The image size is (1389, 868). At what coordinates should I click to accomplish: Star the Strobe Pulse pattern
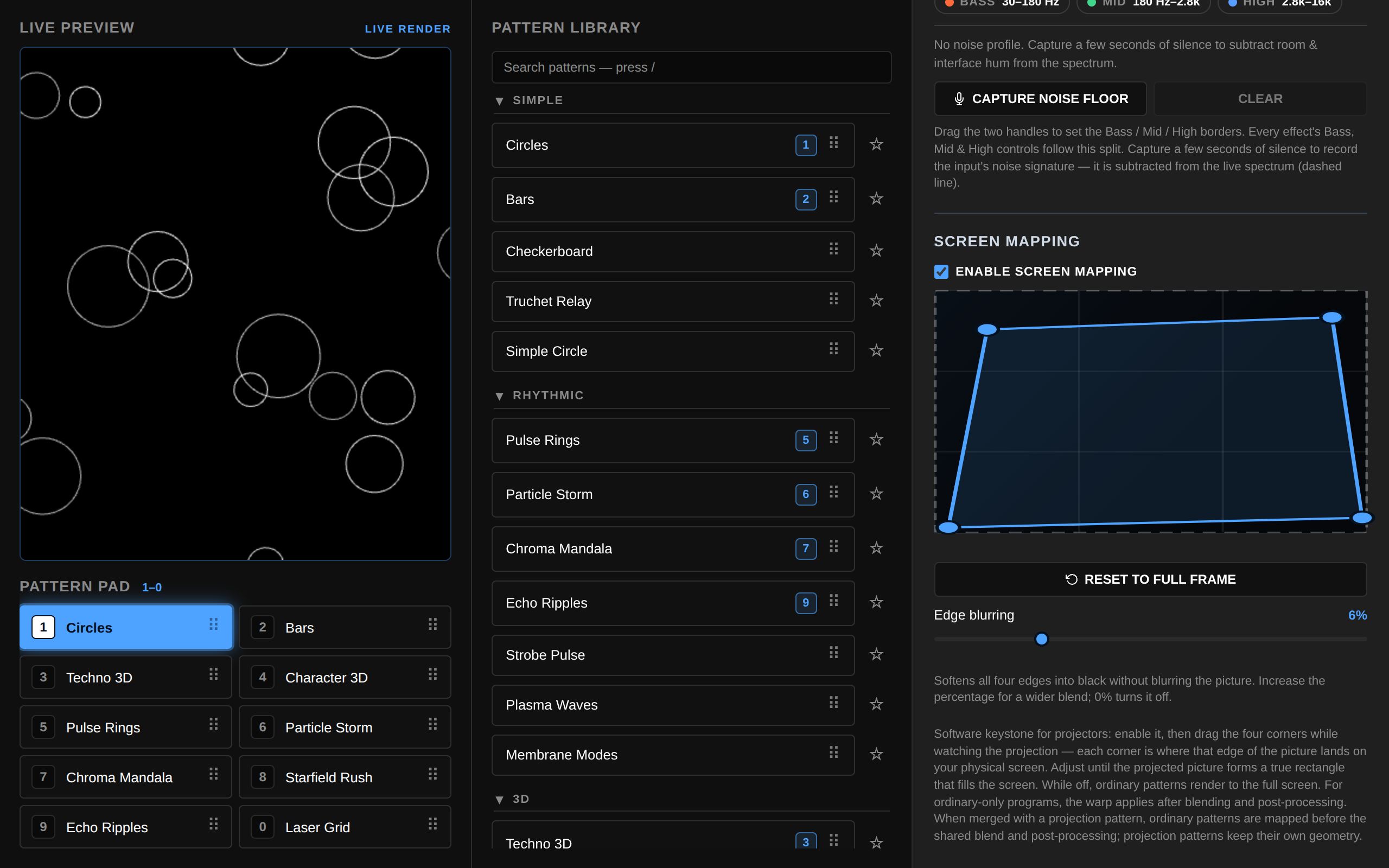pos(876,654)
